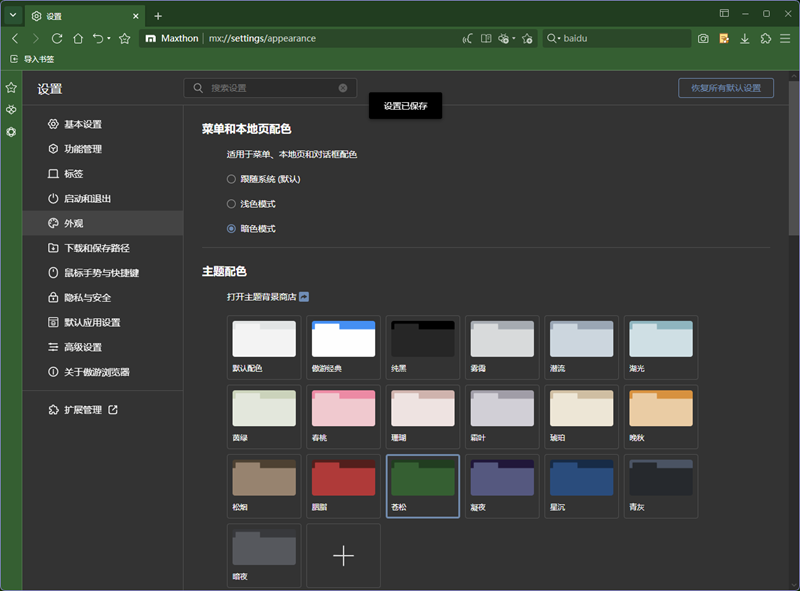Screen dimensions: 800x591
Task: Select 暗色模式 radio option
Action: (232, 229)
